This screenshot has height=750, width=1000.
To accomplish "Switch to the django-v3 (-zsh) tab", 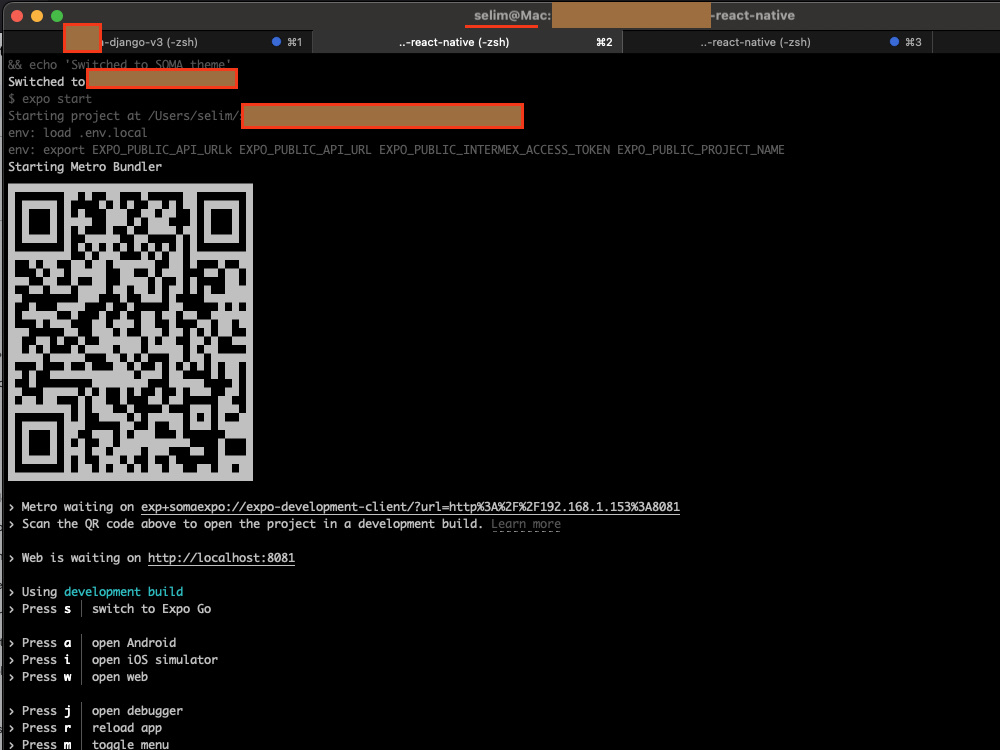I will tap(158, 42).
